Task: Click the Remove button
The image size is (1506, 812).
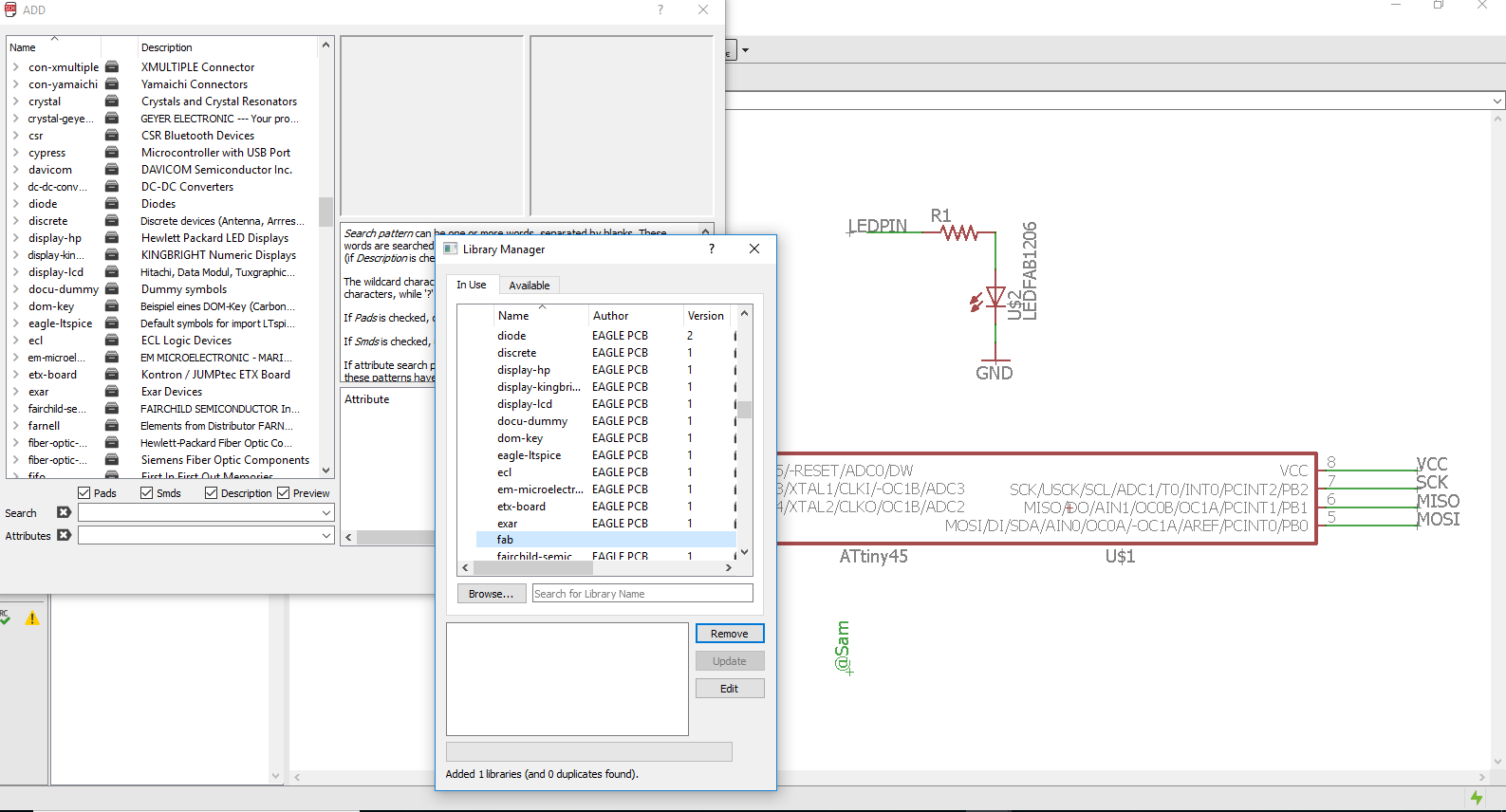Action: pos(729,634)
